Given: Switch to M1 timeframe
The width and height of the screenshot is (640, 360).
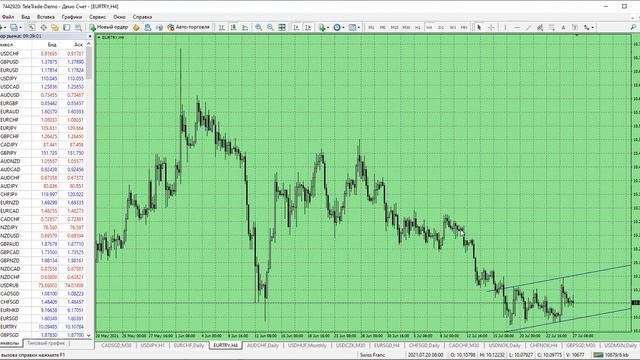Looking at the screenshot, I should coord(371,27).
